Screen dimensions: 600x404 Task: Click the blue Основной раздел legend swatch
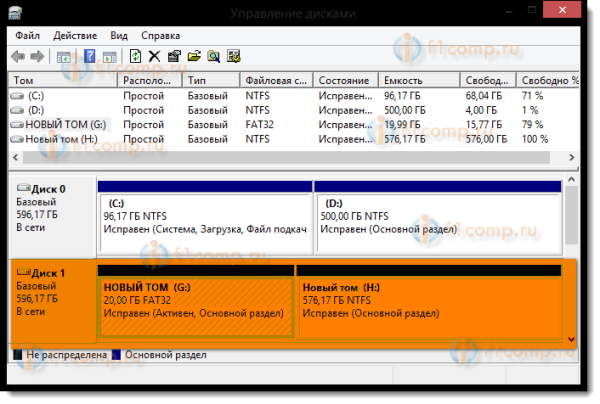click(x=118, y=355)
